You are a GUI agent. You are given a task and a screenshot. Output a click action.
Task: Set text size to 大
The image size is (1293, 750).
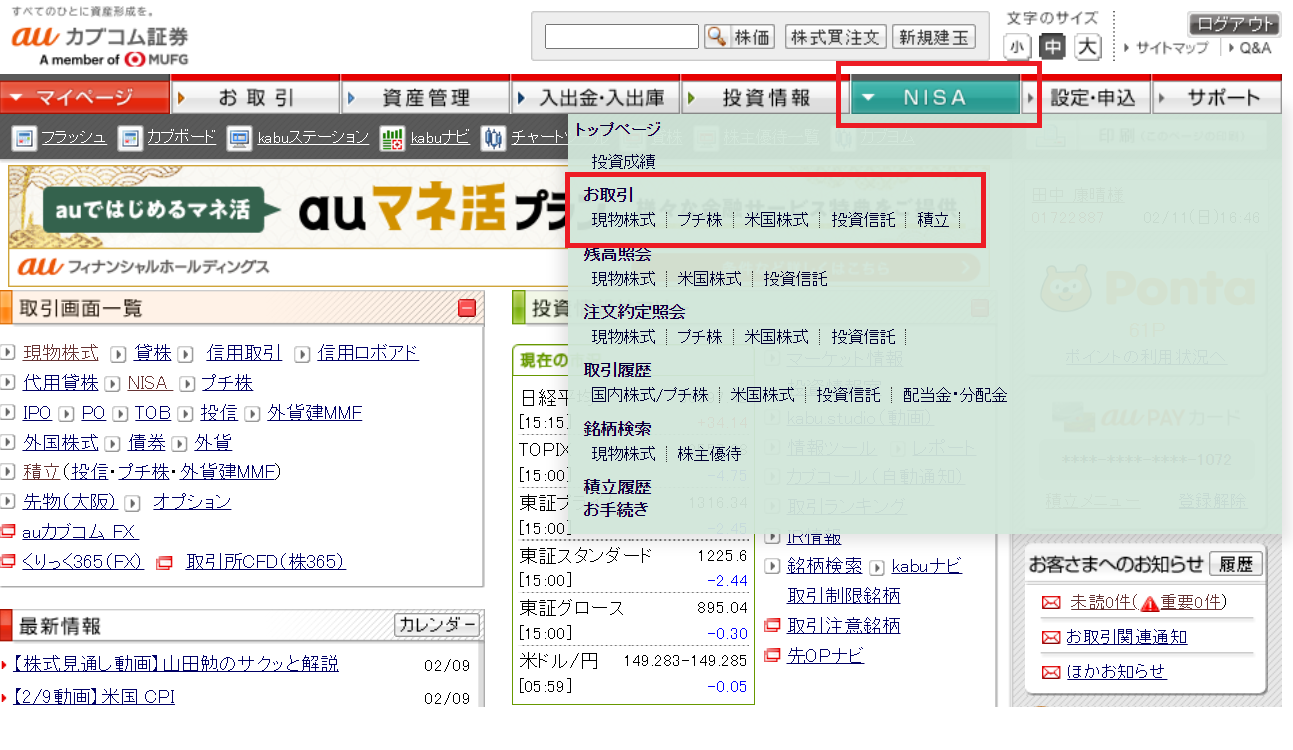coord(1087,47)
